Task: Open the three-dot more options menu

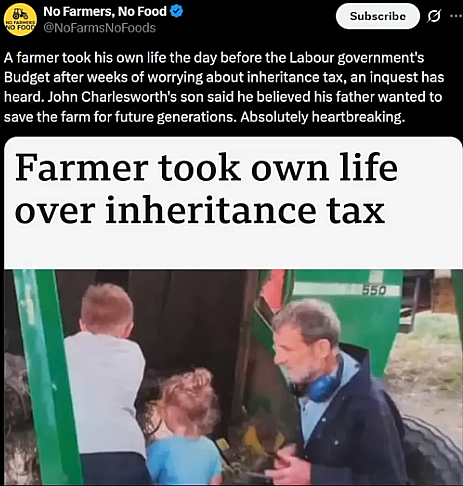Action: point(456,15)
